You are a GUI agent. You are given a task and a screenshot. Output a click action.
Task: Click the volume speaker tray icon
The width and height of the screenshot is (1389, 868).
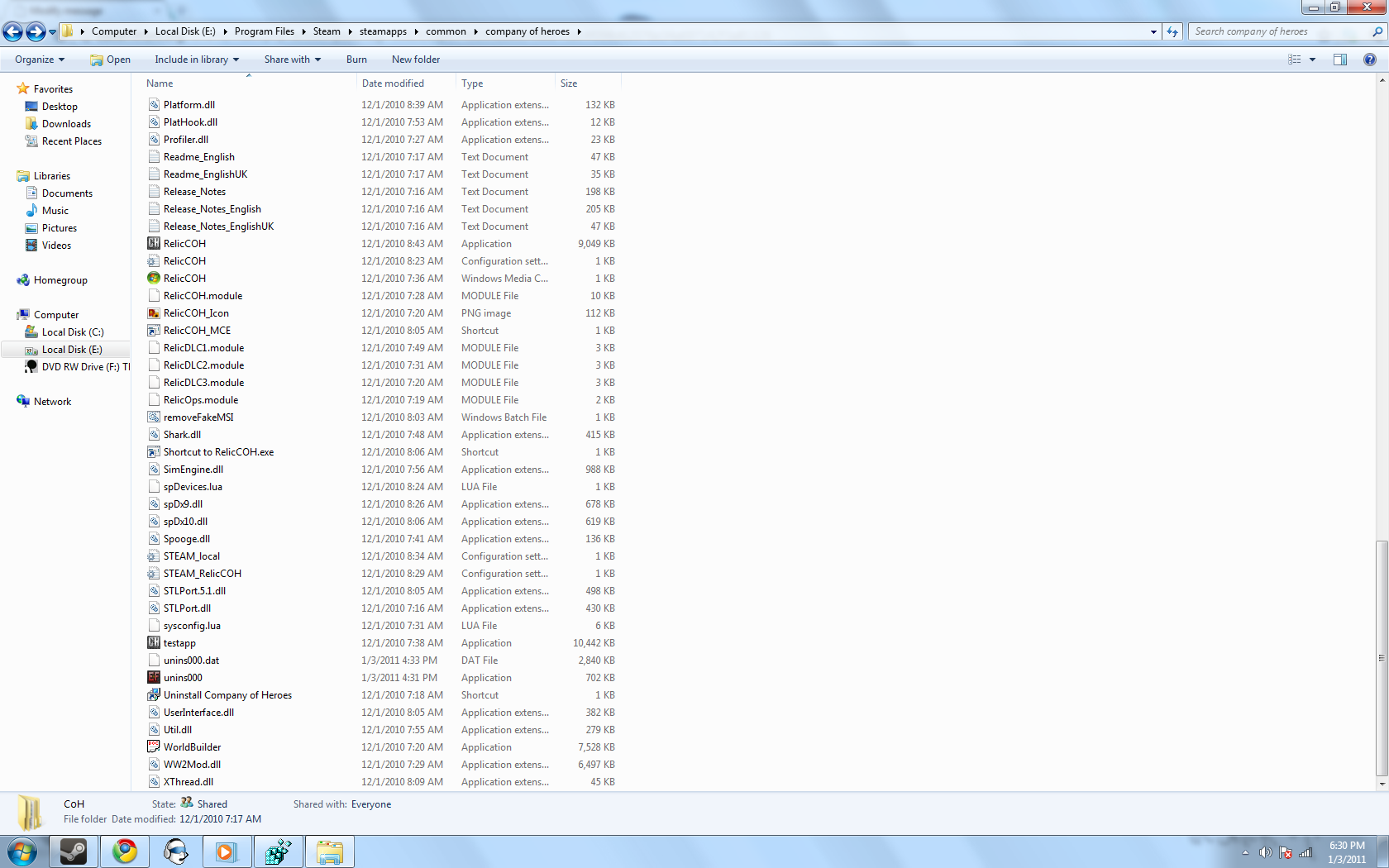(x=1265, y=852)
